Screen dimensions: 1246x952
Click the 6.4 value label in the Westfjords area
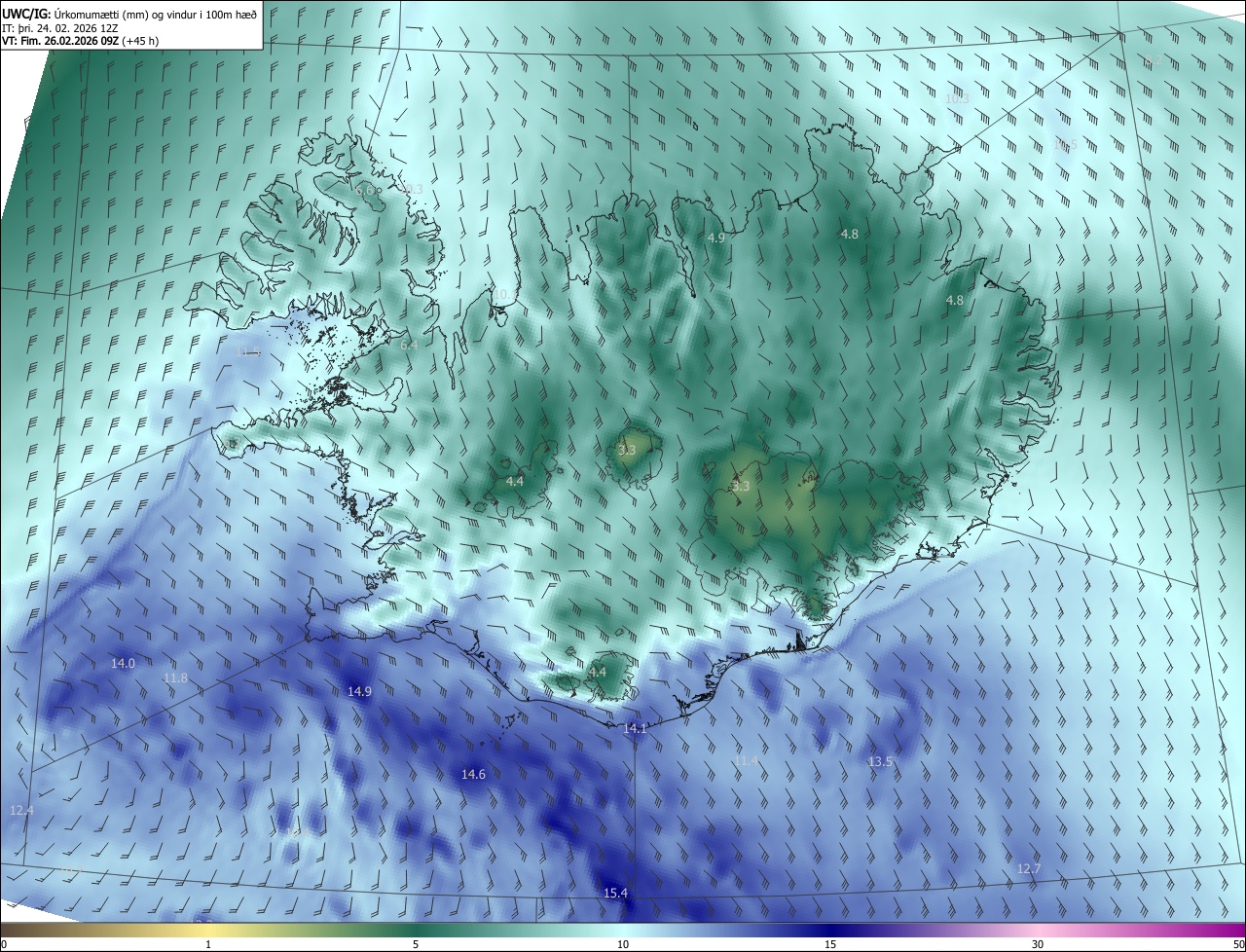[409, 345]
